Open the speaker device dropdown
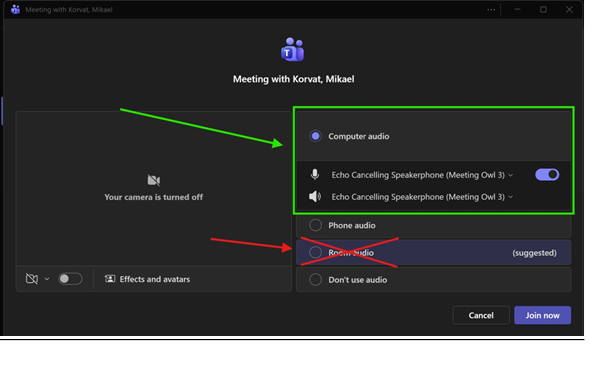Screen dimensions: 589x380 click(x=422, y=197)
